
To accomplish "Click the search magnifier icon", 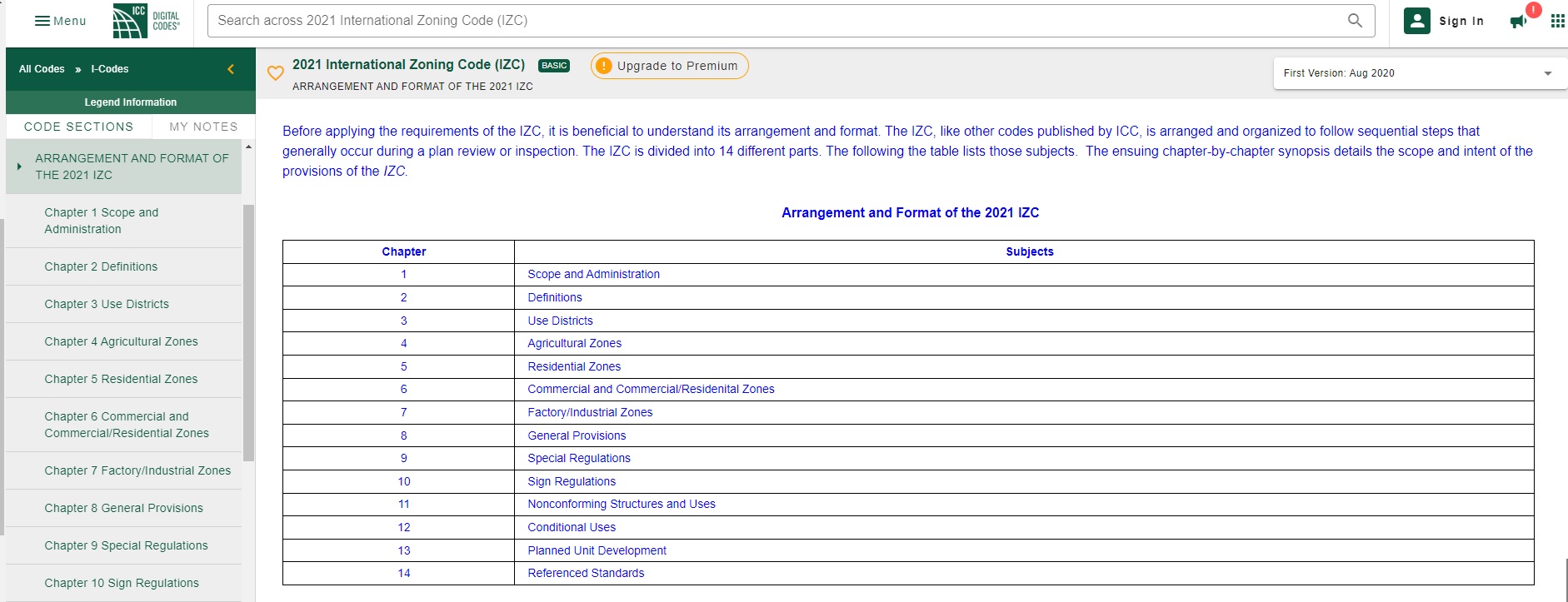I will coord(1355,21).
